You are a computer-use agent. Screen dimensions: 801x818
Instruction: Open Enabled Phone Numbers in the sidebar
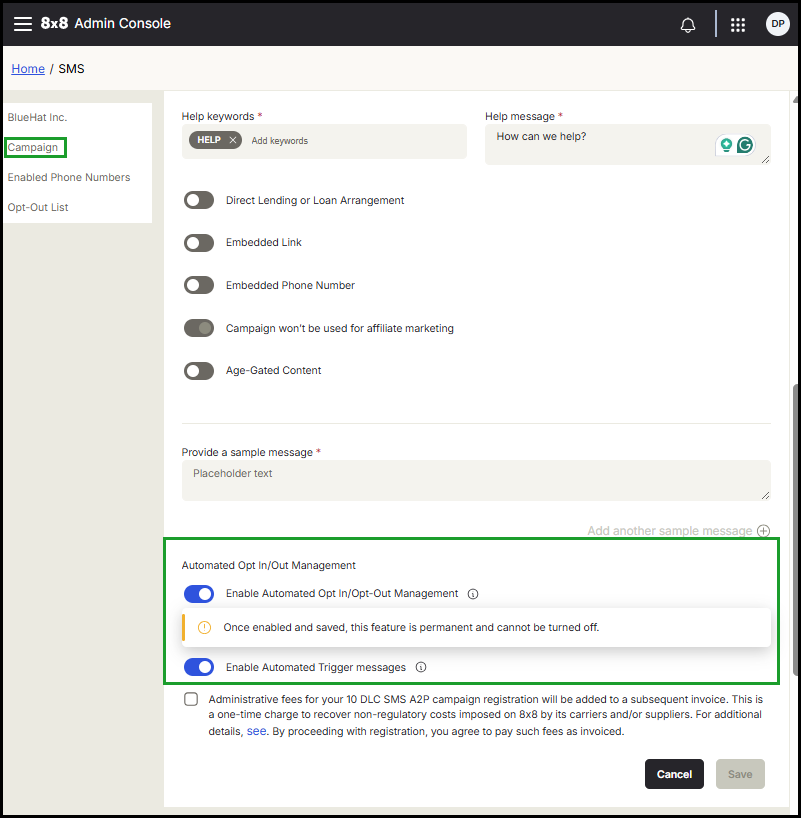pos(69,177)
